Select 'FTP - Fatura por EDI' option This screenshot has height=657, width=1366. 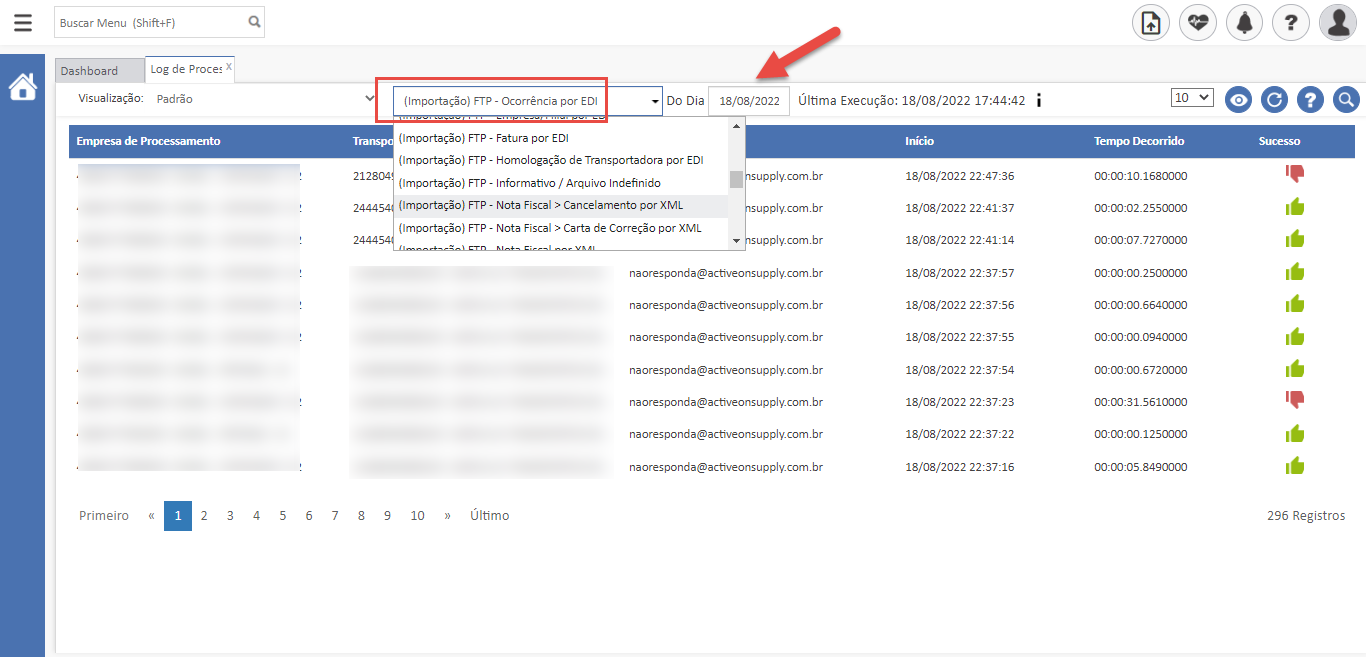coord(483,138)
